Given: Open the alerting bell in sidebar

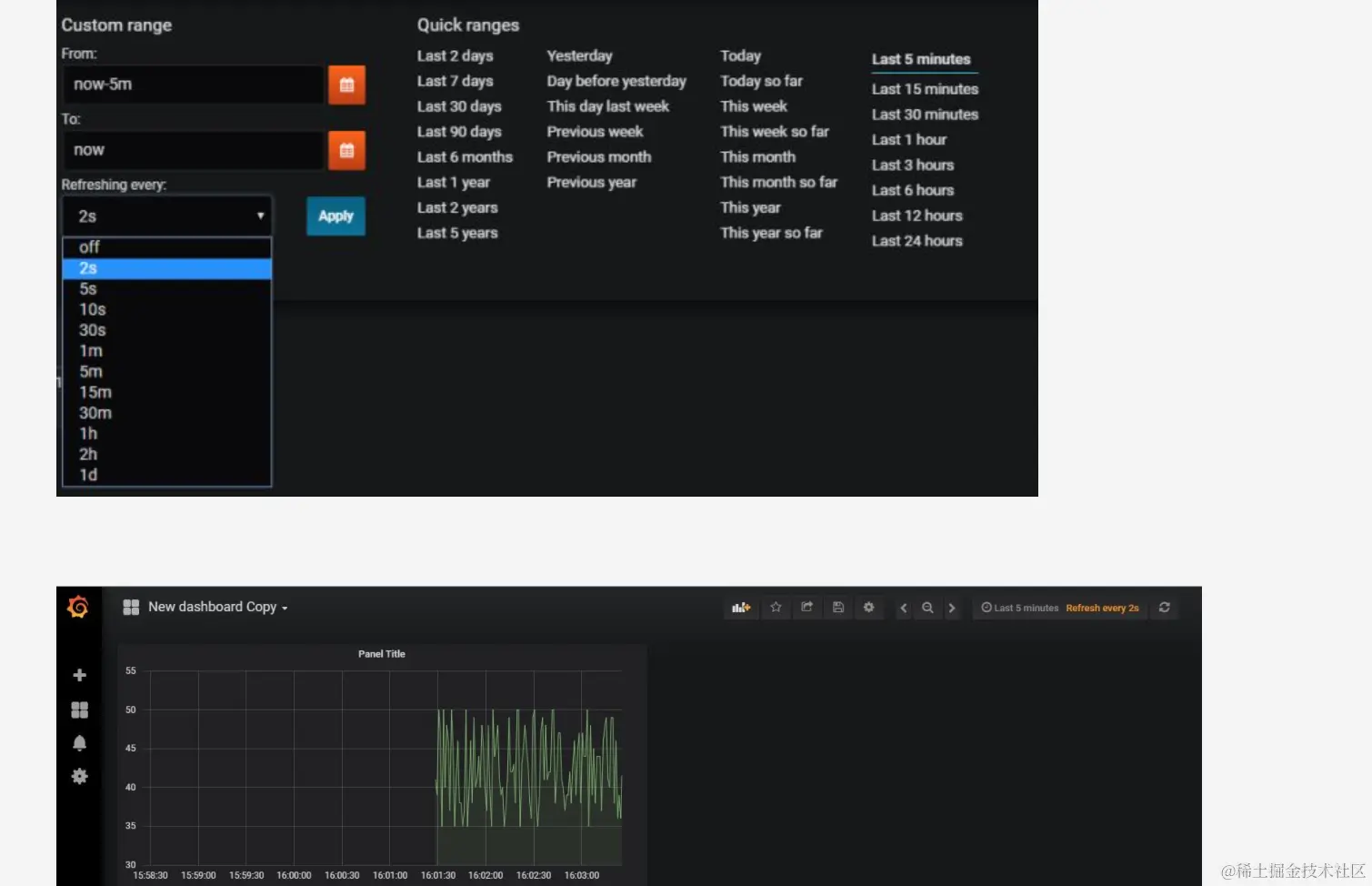Looking at the screenshot, I should 79,743.
